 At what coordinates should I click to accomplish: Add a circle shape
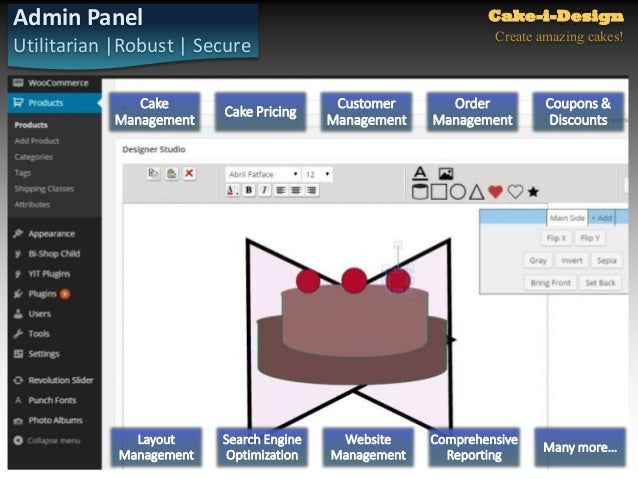pyautogui.click(x=458, y=192)
